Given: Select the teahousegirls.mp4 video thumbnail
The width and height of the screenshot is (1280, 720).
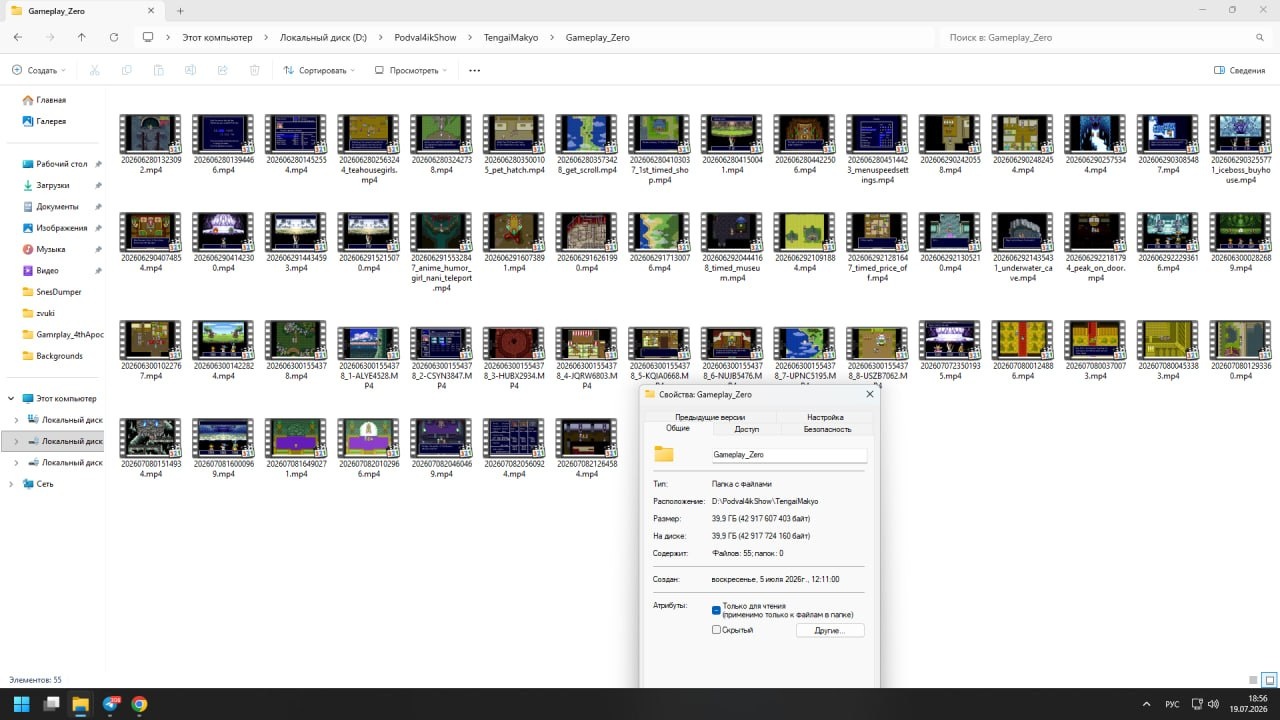Looking at the screenshot, I should point(369,133).
